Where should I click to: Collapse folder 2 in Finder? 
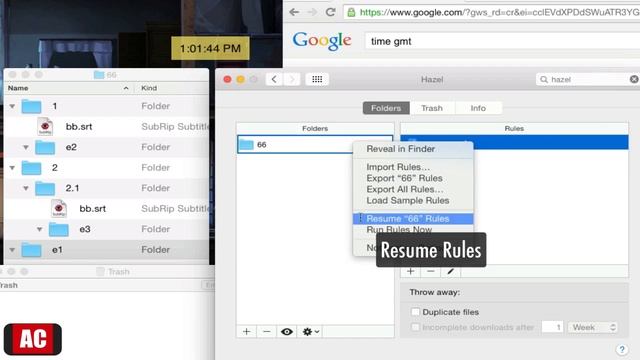click(x=12, y=168)
